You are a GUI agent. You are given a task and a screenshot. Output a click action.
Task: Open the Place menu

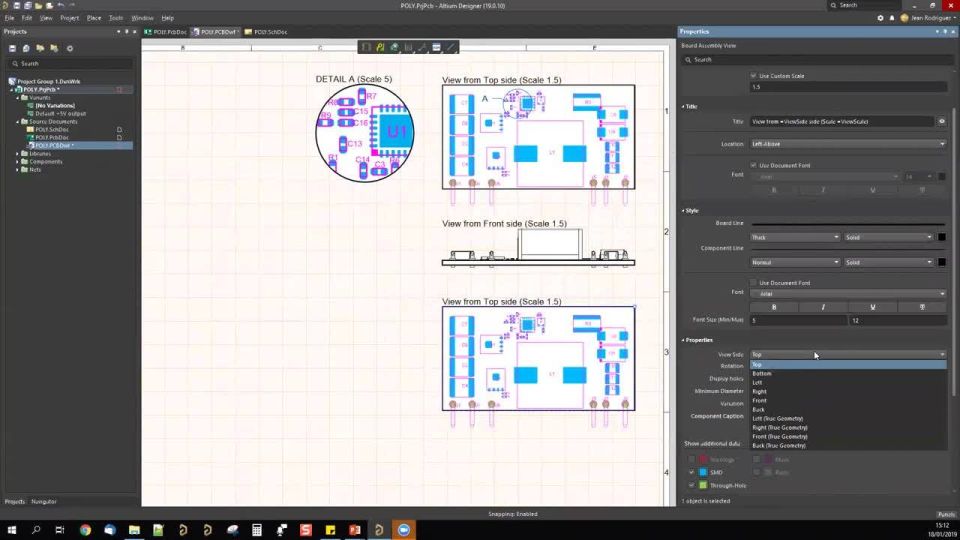click(x=94, y=18)
